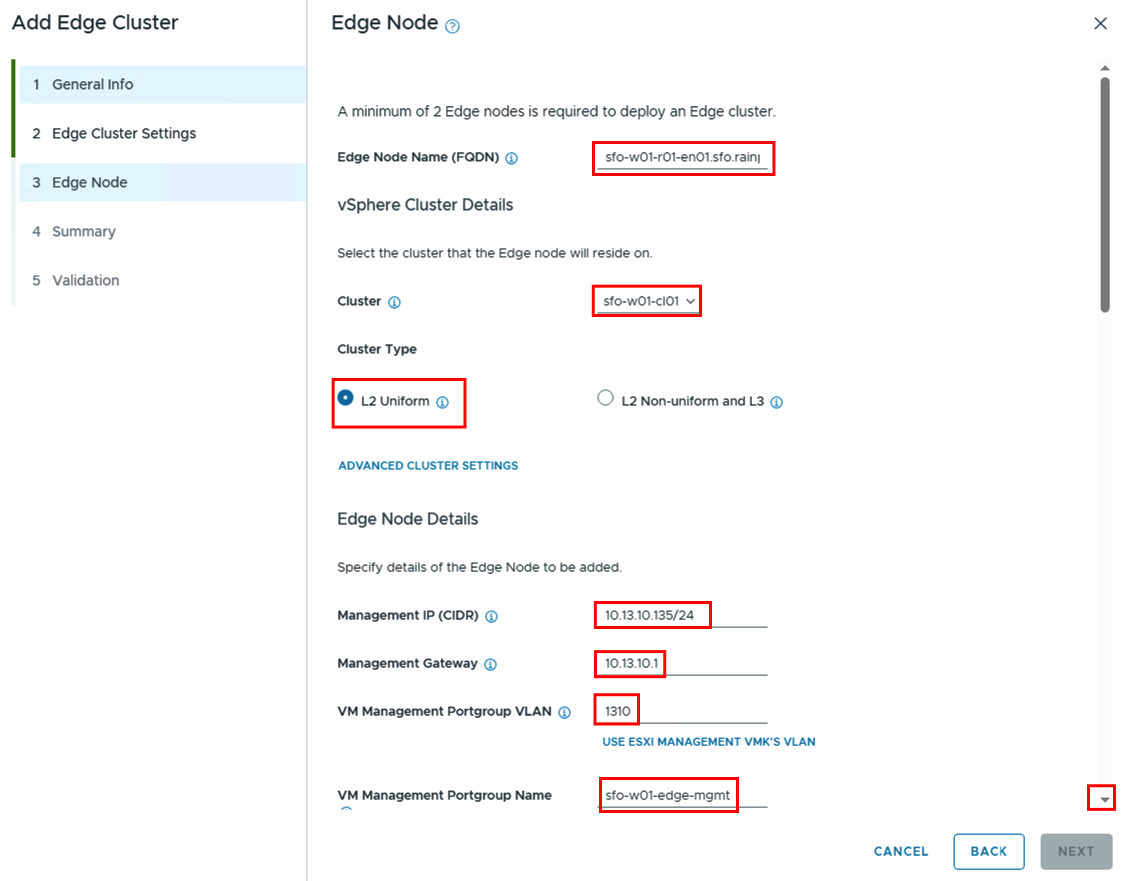This screenshot has width=1129, height=881.
Task: Click Use ESXi Management VMK's VLAN link
Action: pos(708,742)
